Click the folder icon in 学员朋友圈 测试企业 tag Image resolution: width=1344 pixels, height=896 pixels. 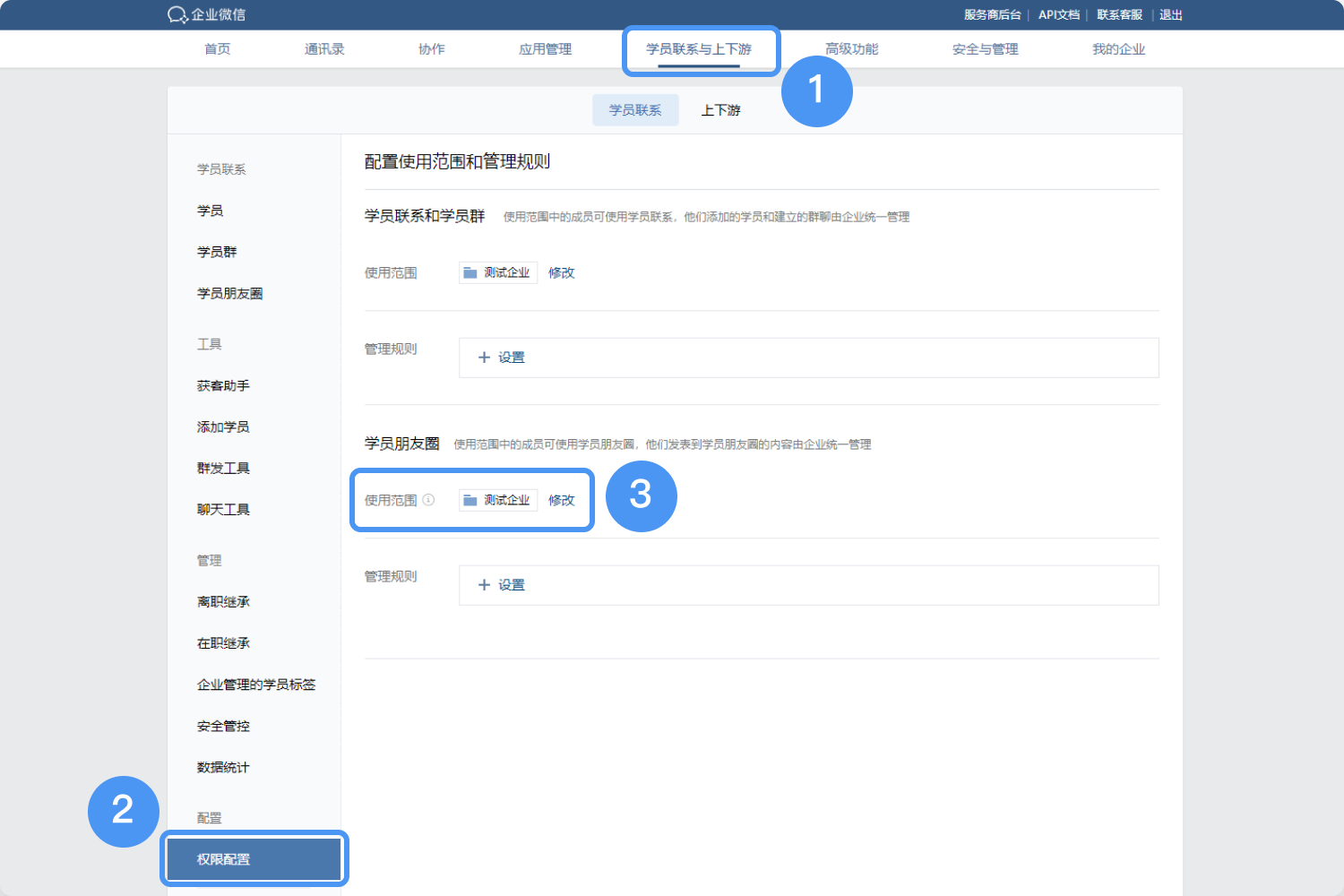[470, 500]
